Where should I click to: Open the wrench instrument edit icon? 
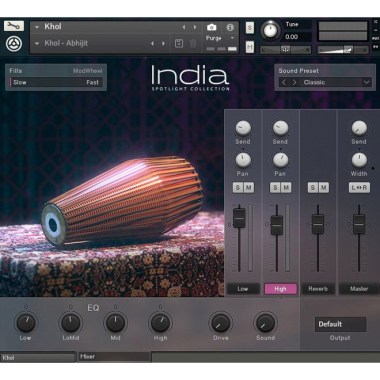[14, 26]
